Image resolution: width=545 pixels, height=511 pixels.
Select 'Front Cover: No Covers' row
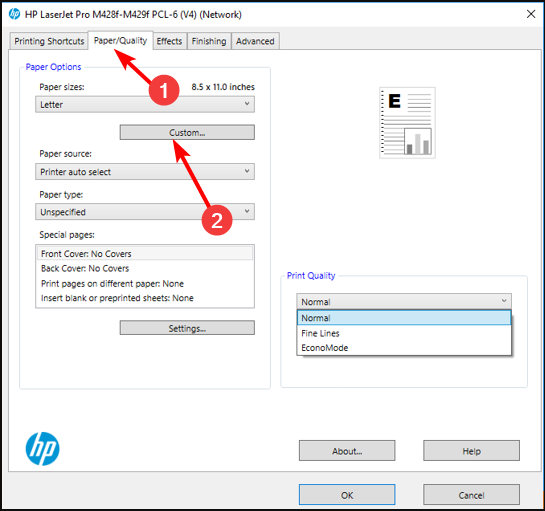[145, 253]
